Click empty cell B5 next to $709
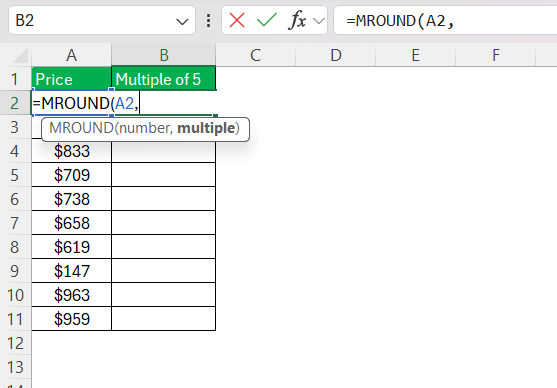Viewport: 557px width, 388px height. click(x=163, y=175)
